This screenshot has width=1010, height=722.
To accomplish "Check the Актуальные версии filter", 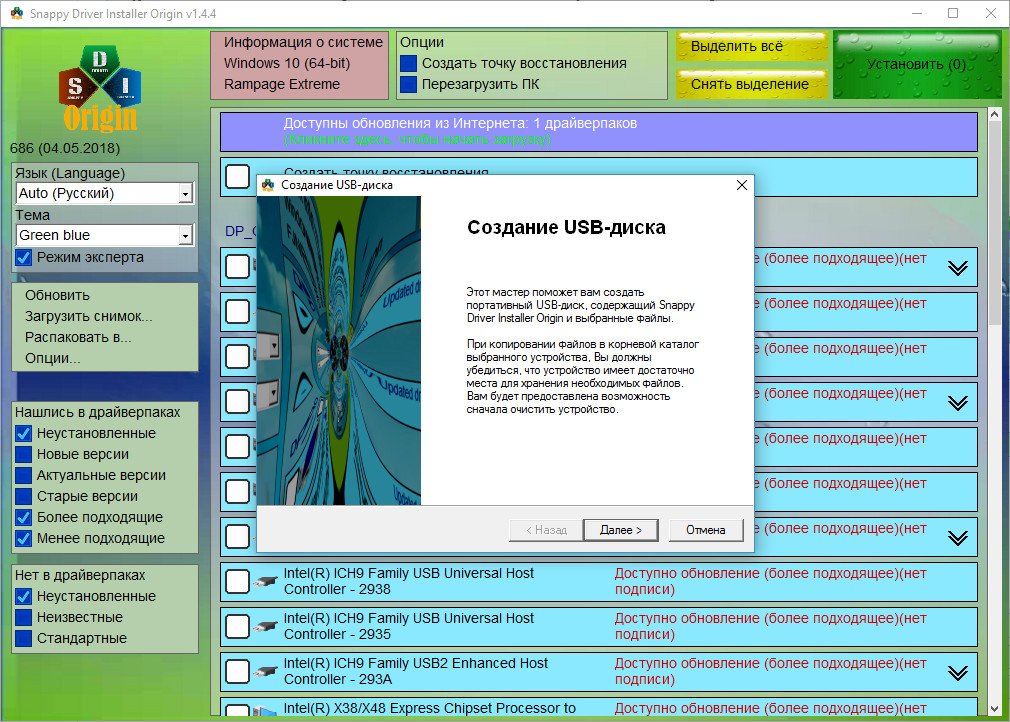I will (x=24, y=475).
